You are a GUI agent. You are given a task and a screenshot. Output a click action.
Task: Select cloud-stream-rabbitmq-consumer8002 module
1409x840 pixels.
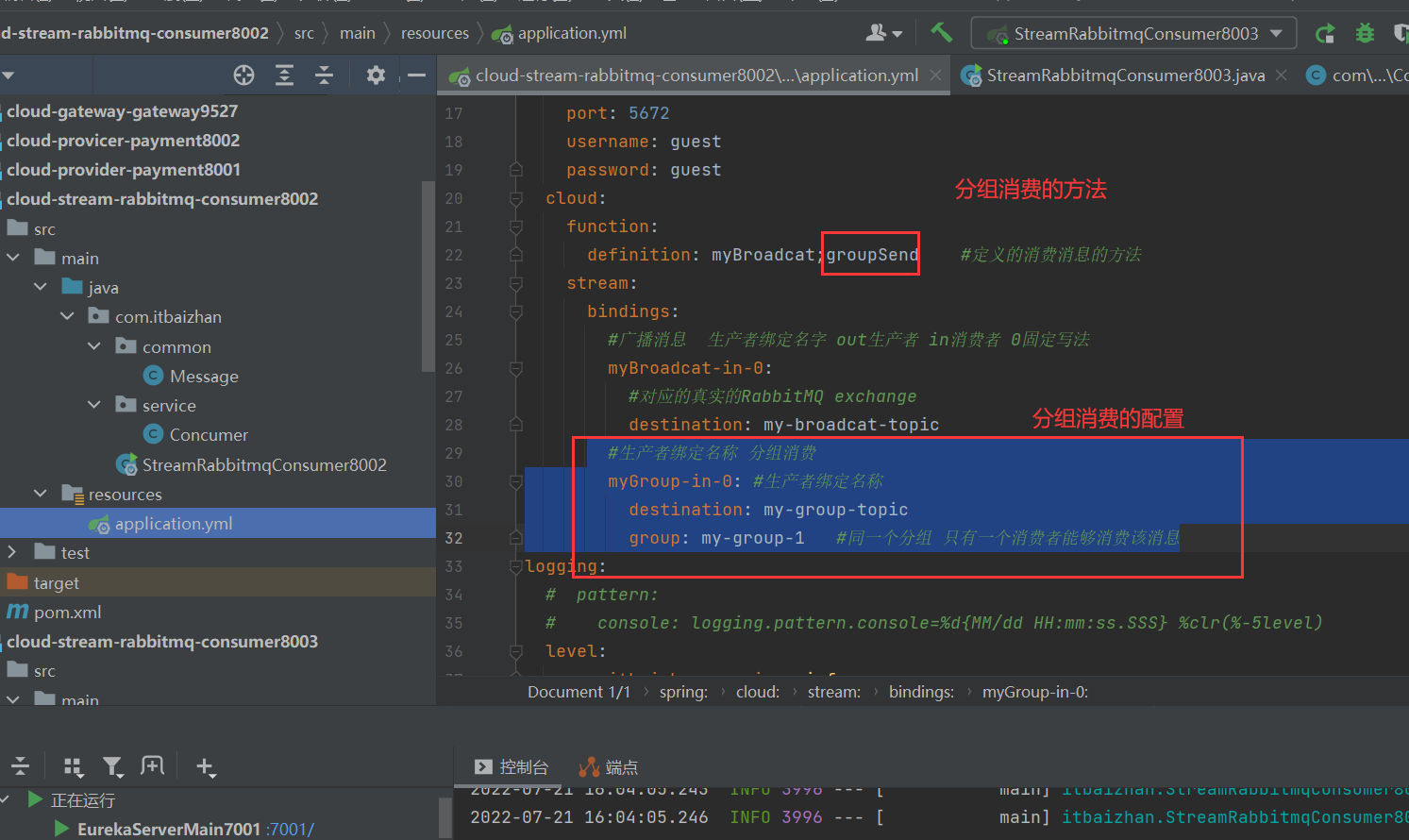[x=162, y=199]
